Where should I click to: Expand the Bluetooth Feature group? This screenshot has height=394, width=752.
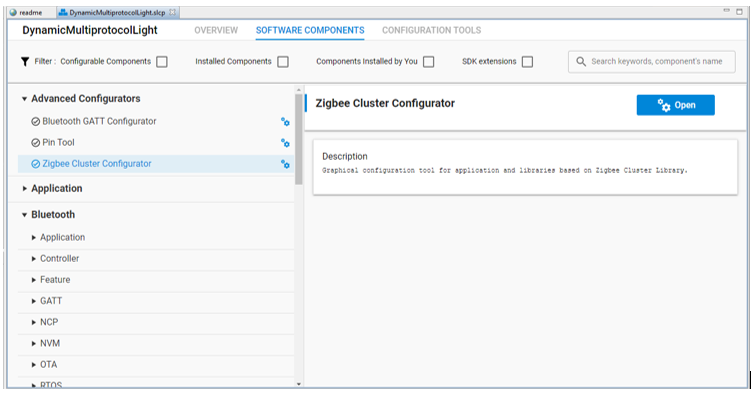34,280
